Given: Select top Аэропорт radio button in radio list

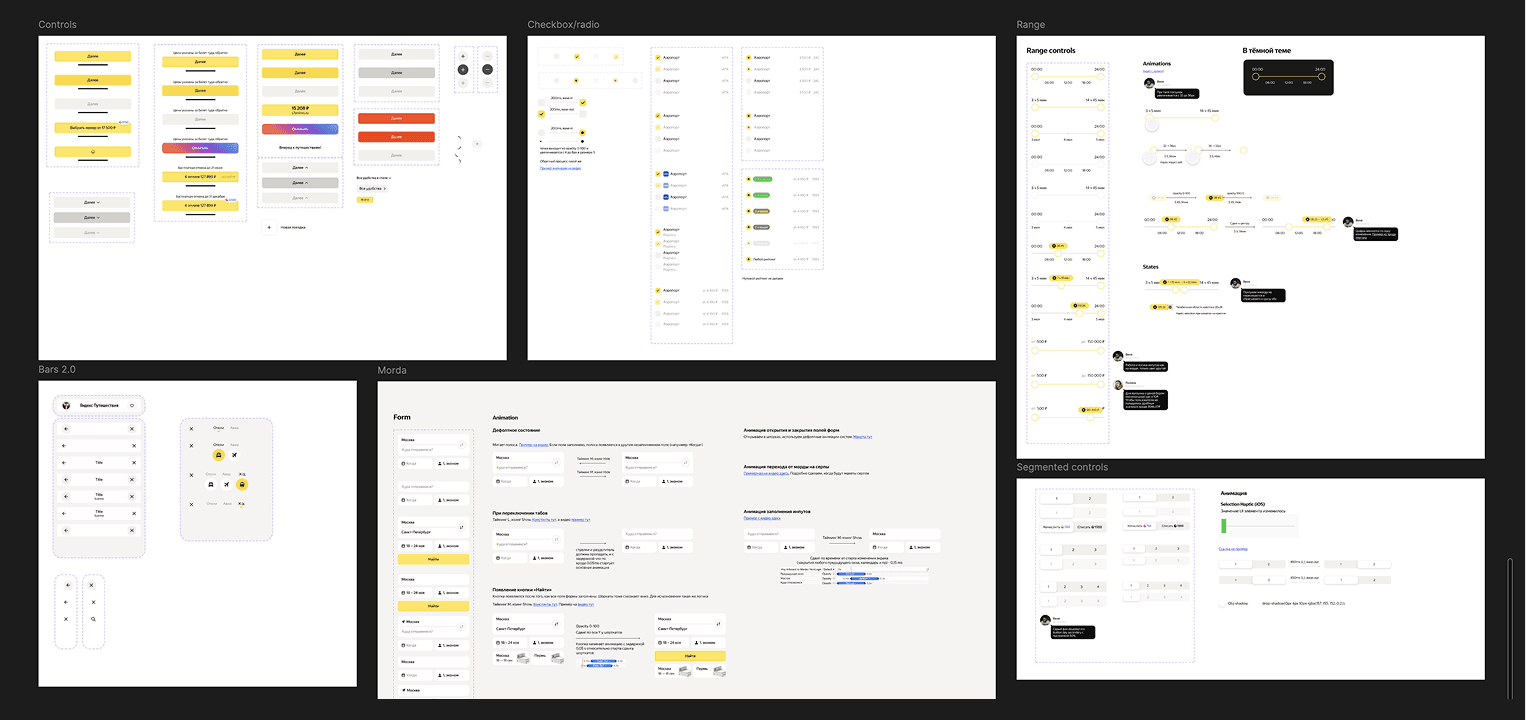Looking at the screenshot, I should coord(749,57).
